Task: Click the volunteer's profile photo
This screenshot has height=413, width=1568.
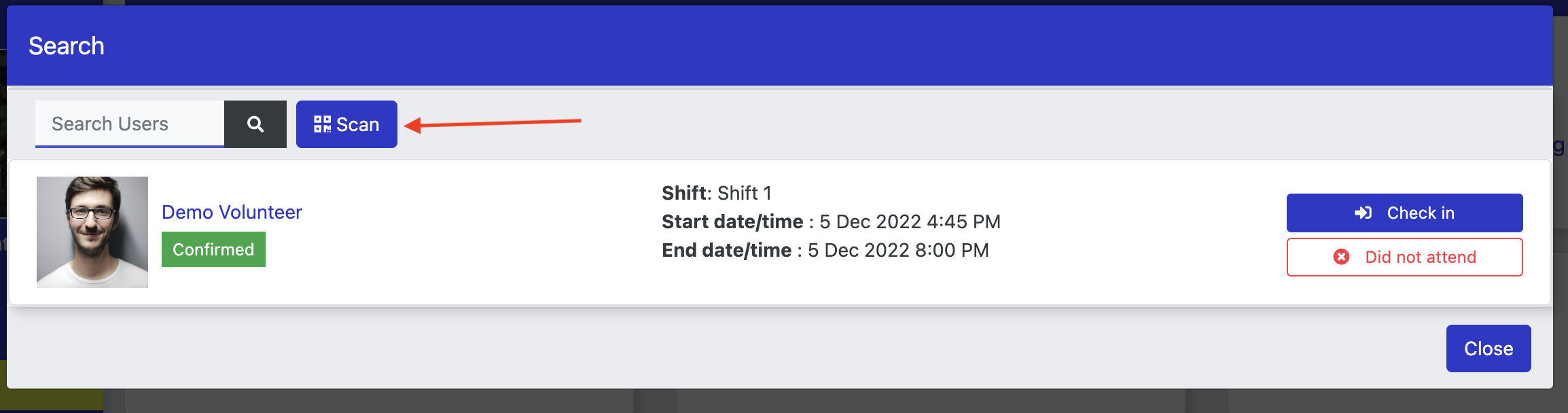Action: click(x=92, y=232)
